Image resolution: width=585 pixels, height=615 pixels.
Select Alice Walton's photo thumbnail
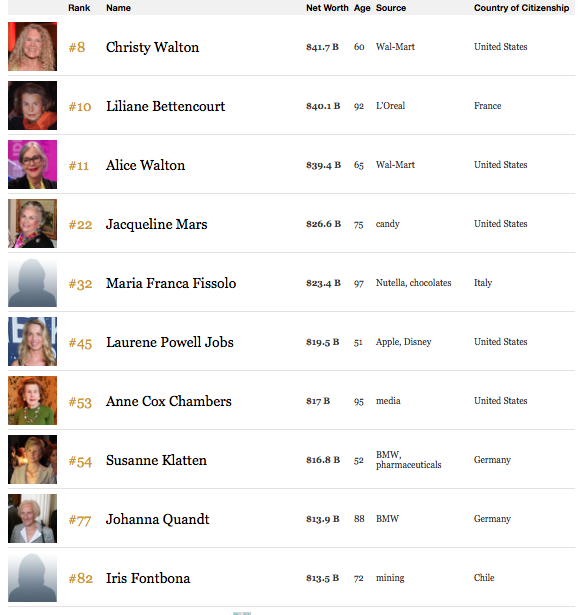(33, 165)
